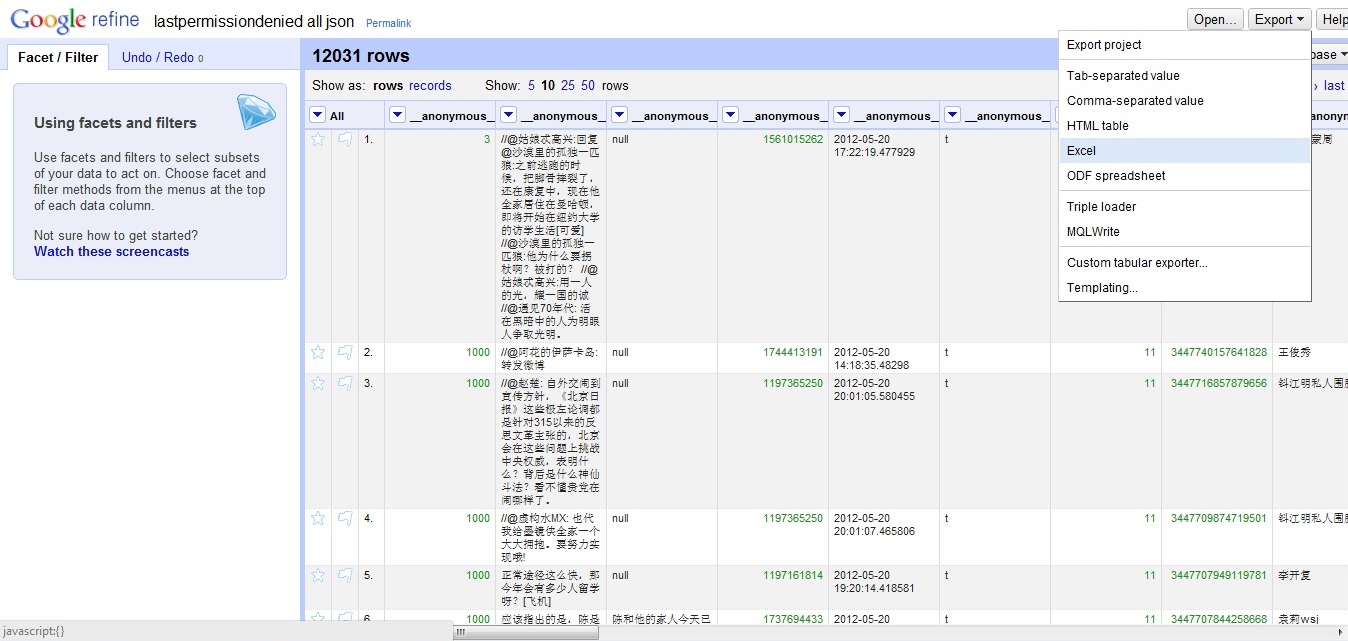This screenshot has height=641, width=1348.
Task: Show 50 rows per page
Action: point(588,86)
